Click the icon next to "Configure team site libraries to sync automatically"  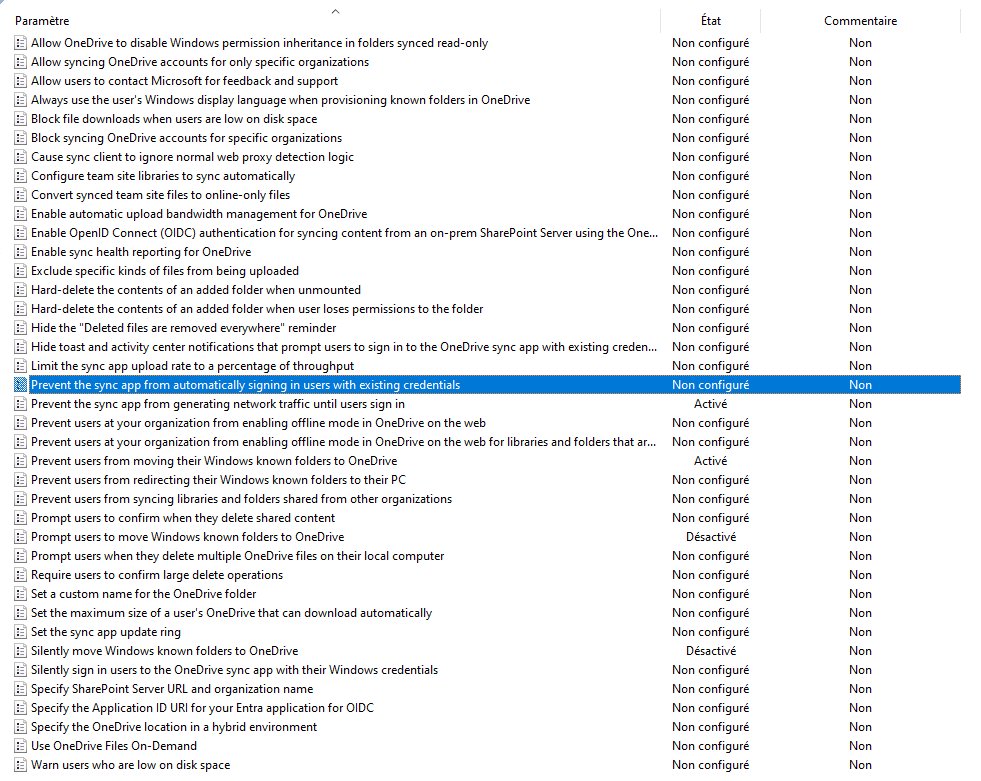[21, 176]
